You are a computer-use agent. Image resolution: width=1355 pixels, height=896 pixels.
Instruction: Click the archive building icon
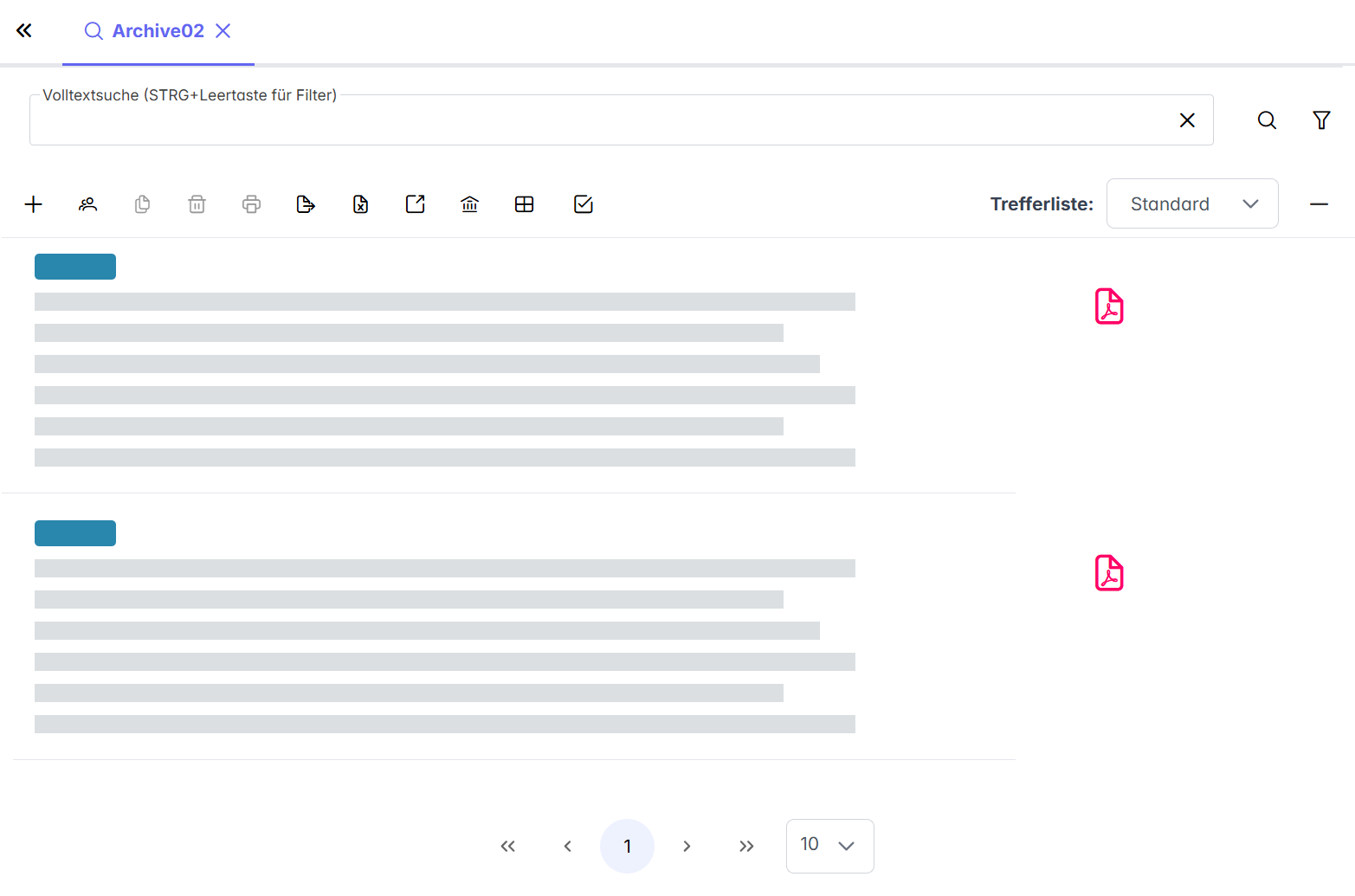[x=470, y=204]
